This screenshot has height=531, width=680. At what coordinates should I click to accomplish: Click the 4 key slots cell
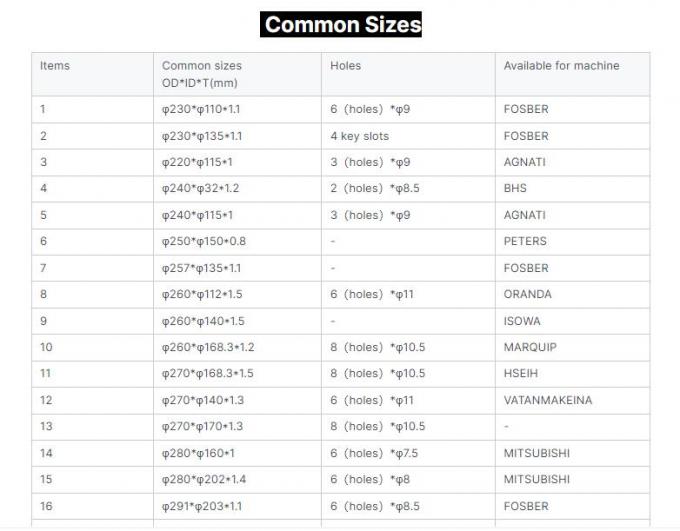point(359,136)
